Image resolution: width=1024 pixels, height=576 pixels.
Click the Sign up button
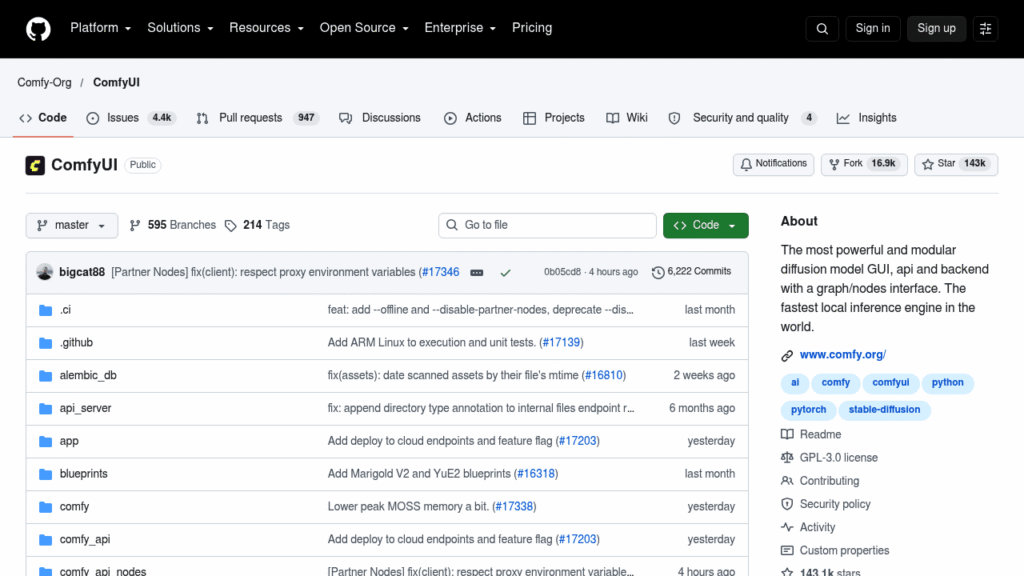click(x=936, y=29)
